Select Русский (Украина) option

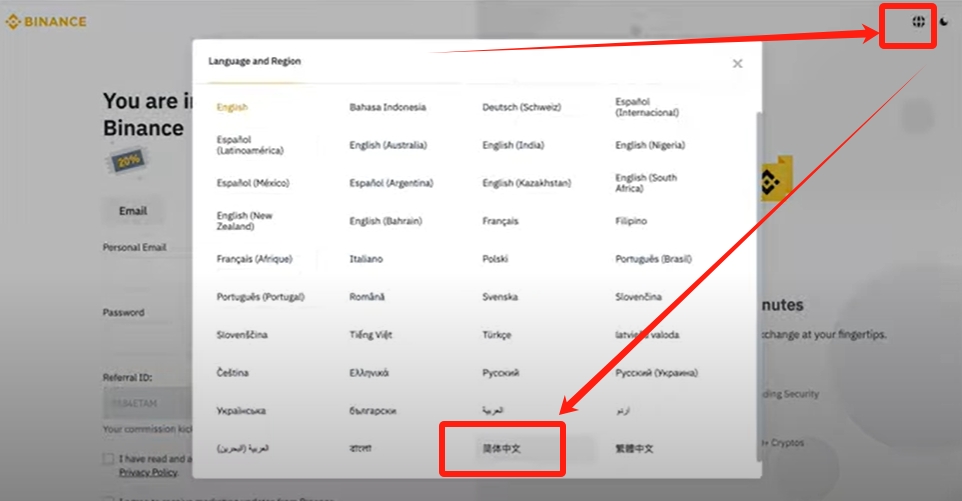(x=656, y=373)
